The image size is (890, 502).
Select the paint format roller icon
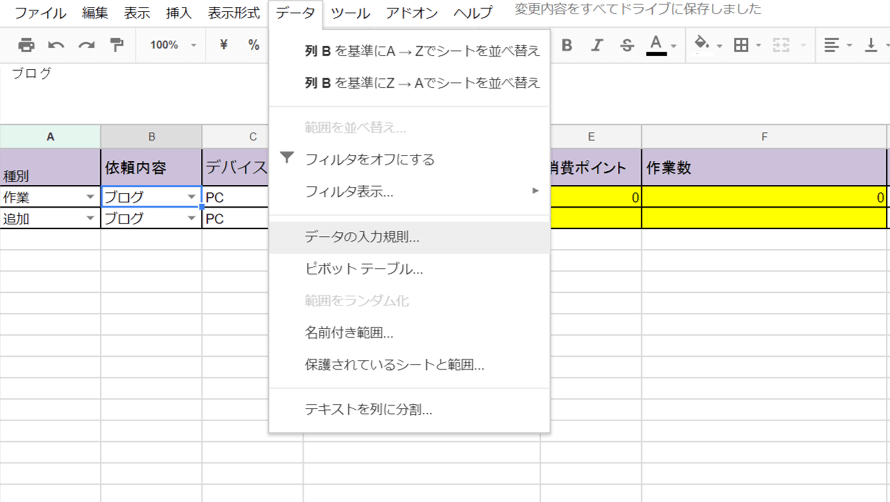click(117, 45)
